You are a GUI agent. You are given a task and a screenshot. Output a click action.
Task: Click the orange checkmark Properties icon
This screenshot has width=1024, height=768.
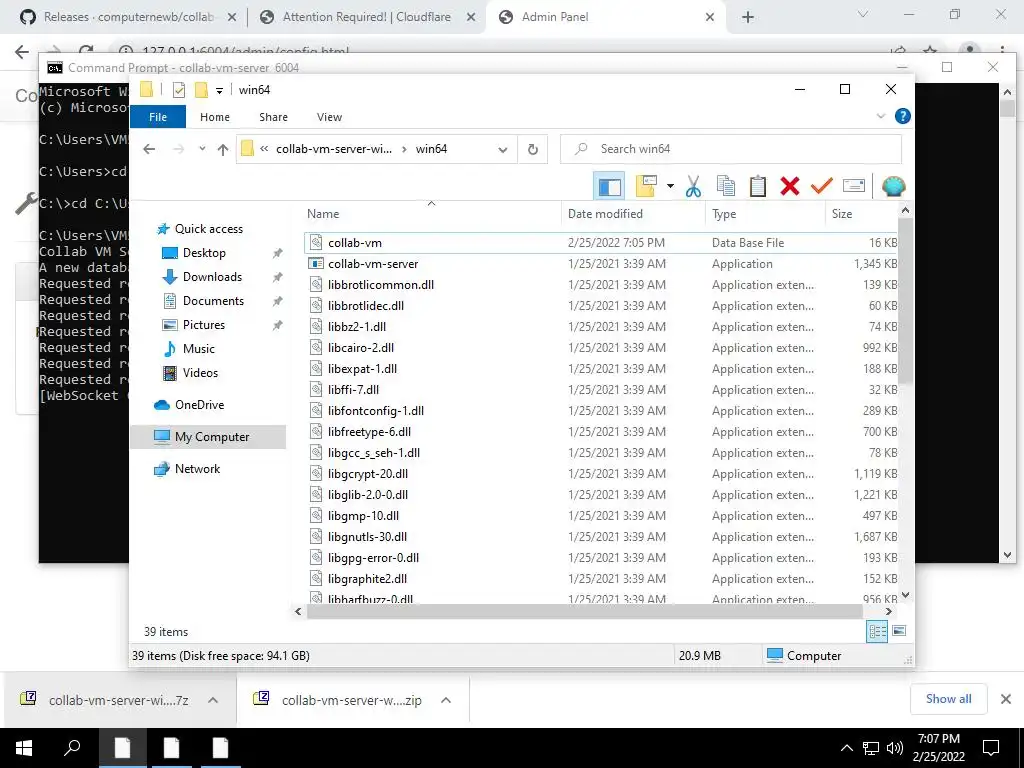point(821,186)
